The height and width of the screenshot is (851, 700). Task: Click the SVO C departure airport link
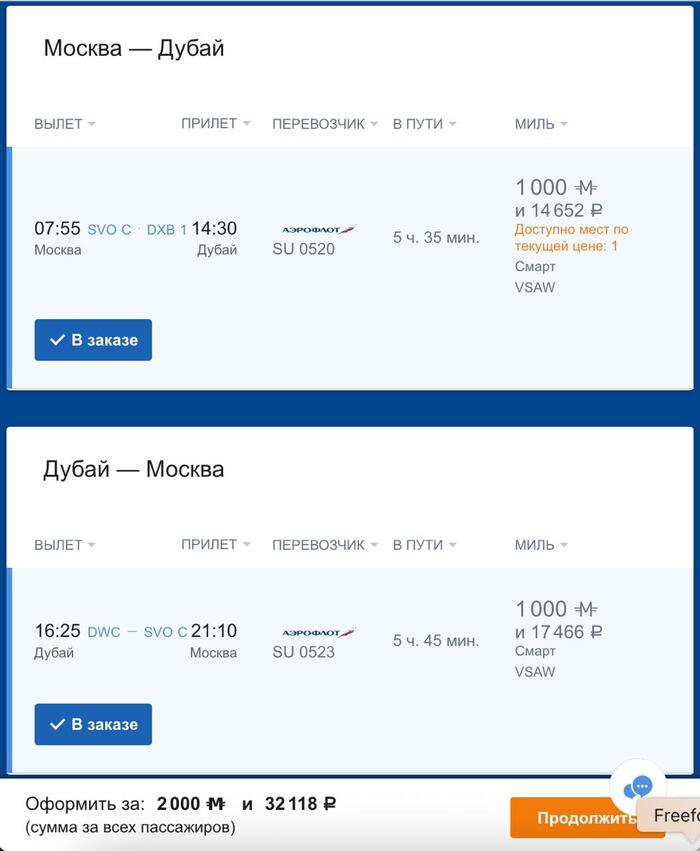point(109,230)
